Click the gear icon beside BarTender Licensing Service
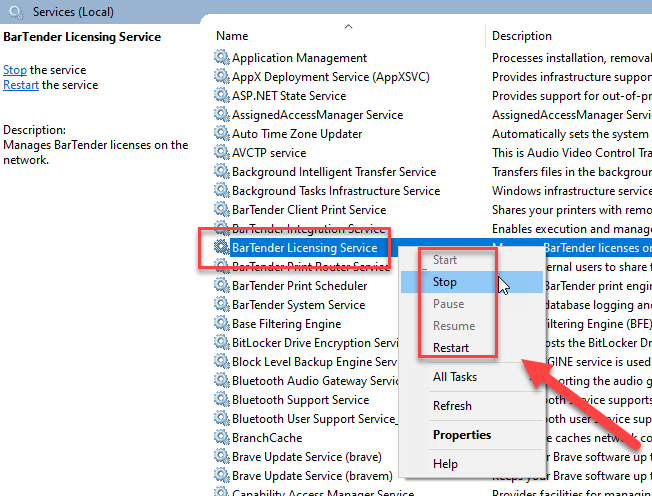652x496 pixels. tap(222, 248)
